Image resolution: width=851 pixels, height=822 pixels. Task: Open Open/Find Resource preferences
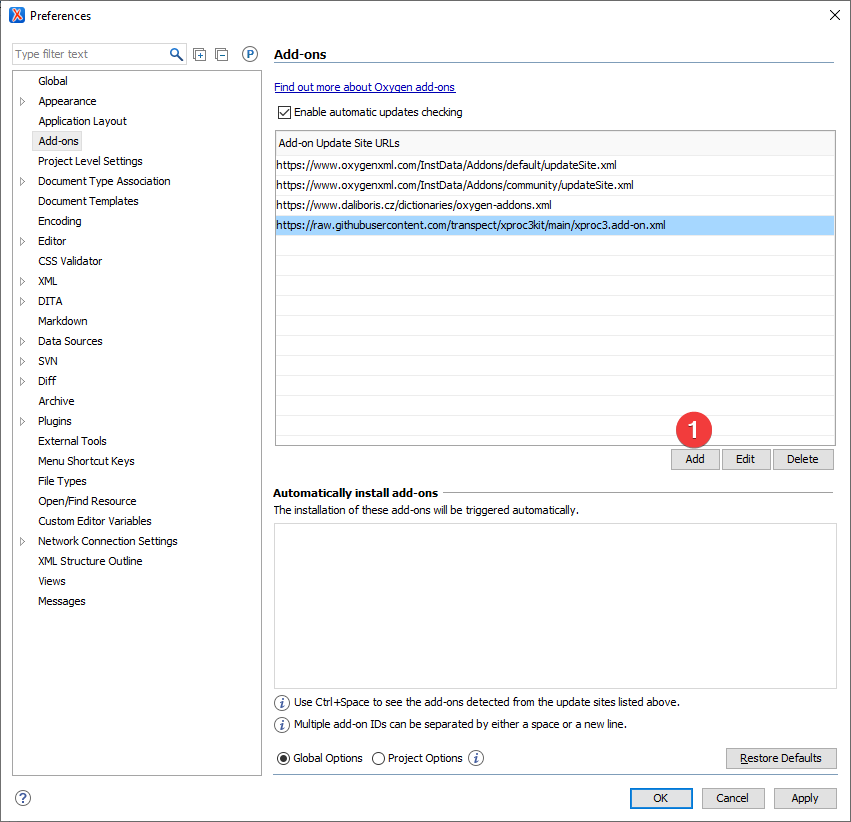coord(87,501)
